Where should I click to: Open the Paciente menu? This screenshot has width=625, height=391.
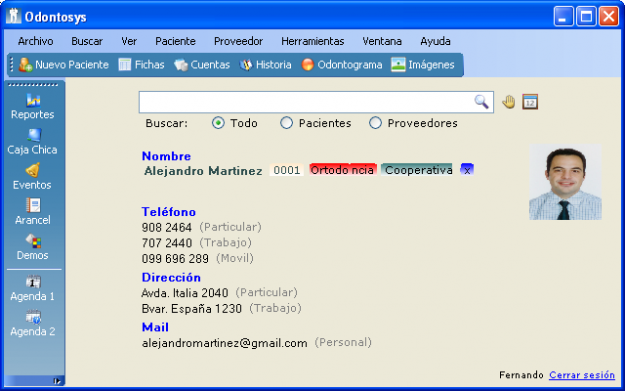pos(175,41)
